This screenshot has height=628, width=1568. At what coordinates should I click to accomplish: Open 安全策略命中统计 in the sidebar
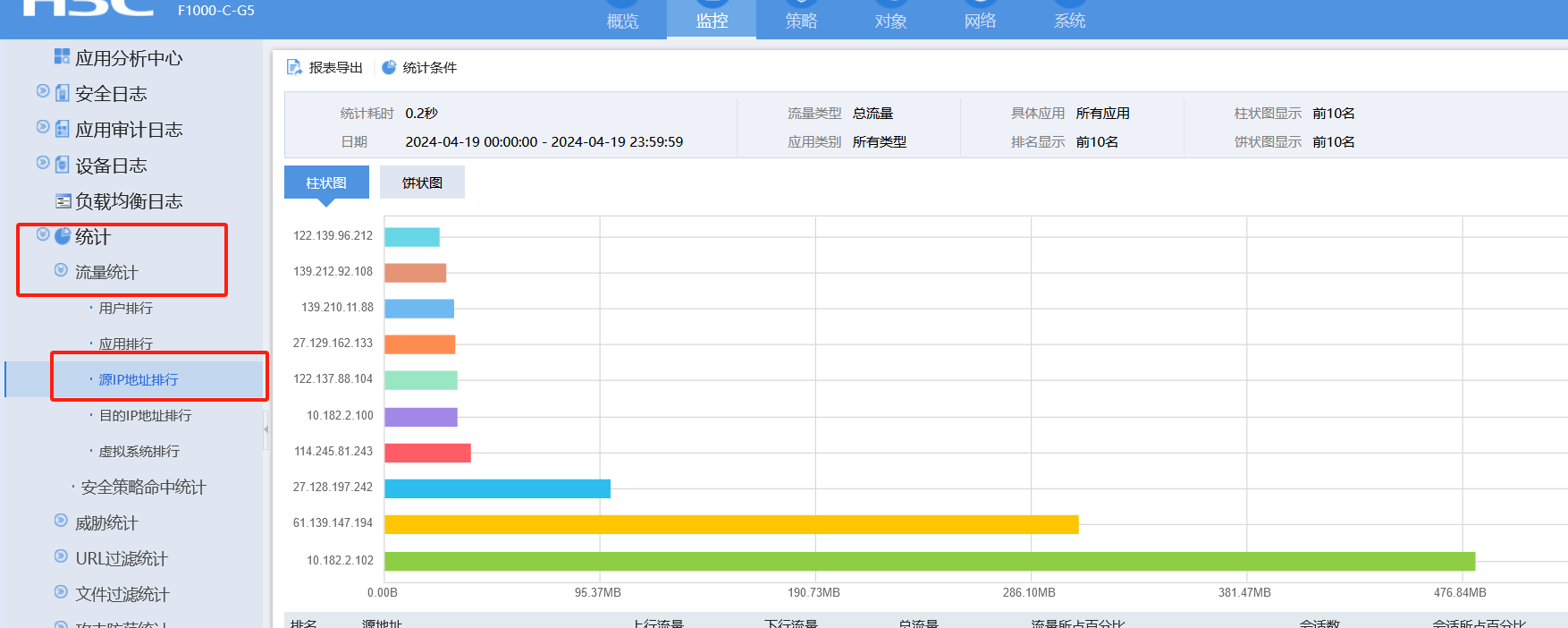(x=143, y=487)
